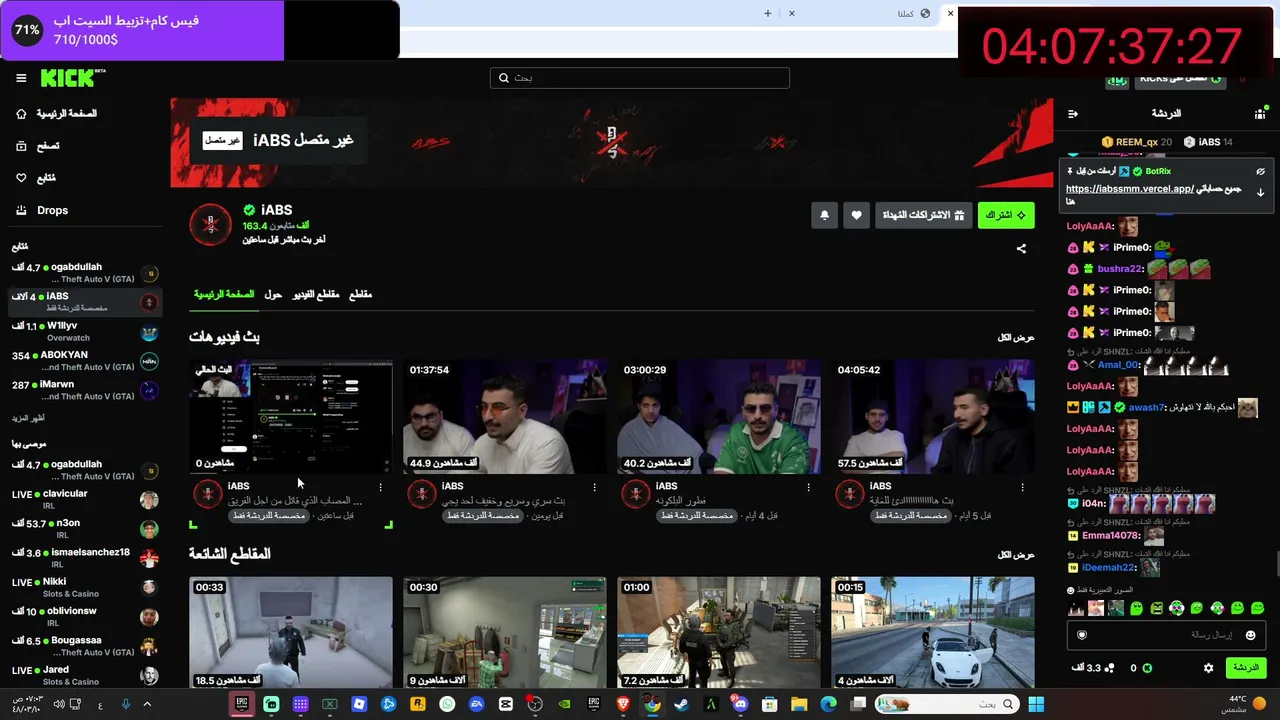
Task: Open clavicular recommended channel
Action: pos(85,500)
